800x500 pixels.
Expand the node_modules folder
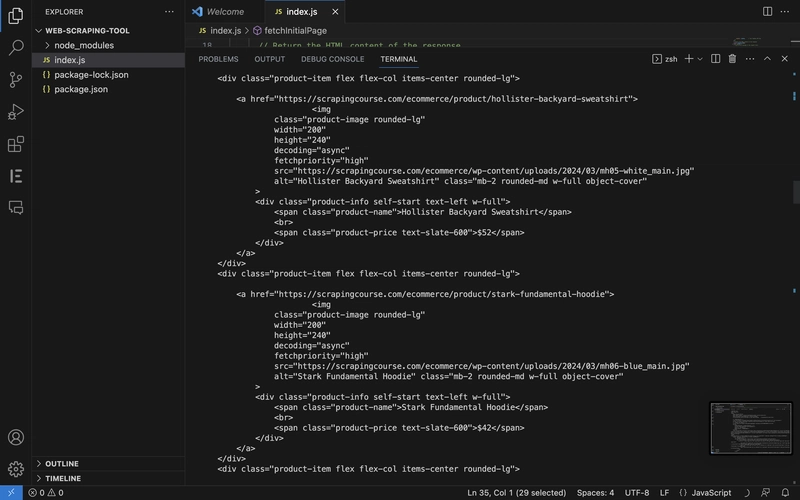(83, 46)
